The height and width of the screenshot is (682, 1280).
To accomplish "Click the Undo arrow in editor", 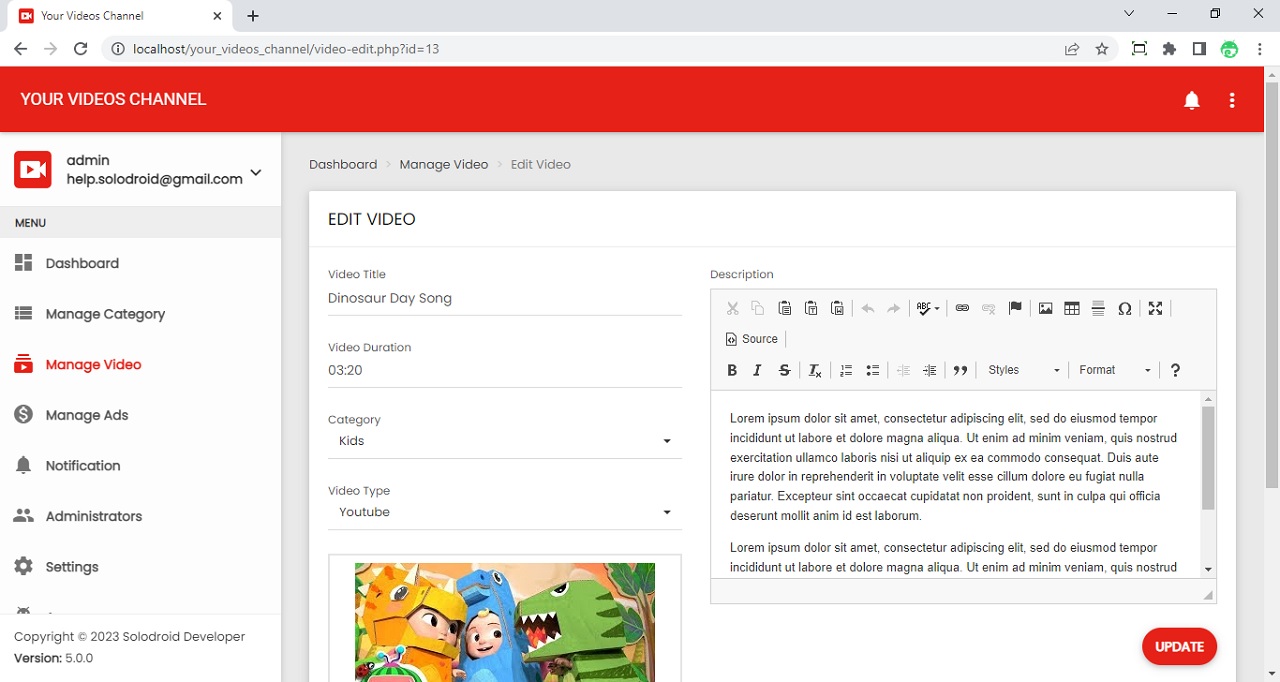I will (x=868, y=308).
